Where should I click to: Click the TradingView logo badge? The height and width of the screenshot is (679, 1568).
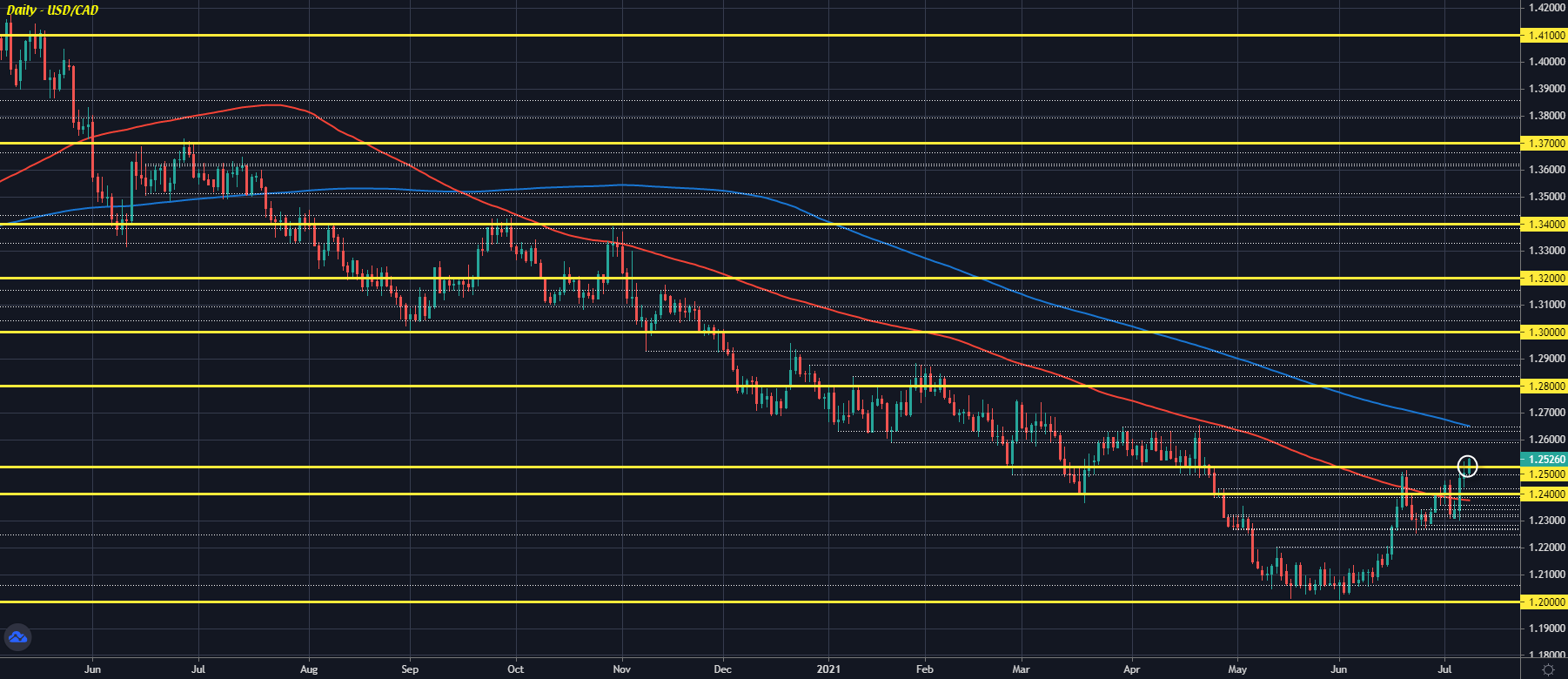pos(17,638)
